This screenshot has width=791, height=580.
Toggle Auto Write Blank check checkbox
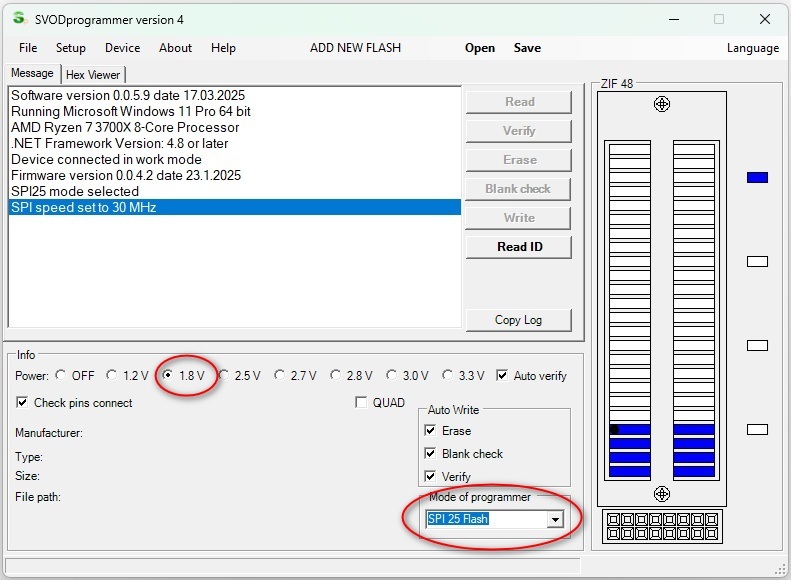(x=430, y=453)
